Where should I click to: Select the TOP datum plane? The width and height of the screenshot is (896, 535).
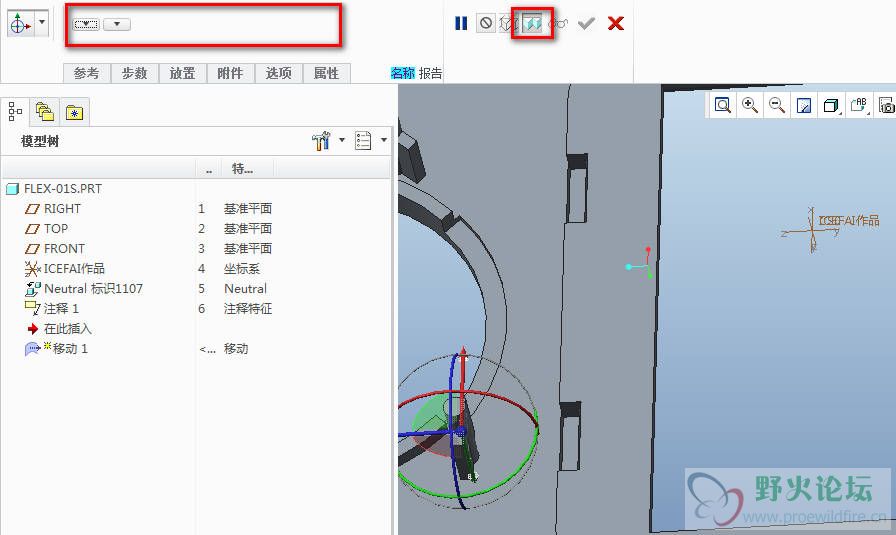tap(56, 229)
